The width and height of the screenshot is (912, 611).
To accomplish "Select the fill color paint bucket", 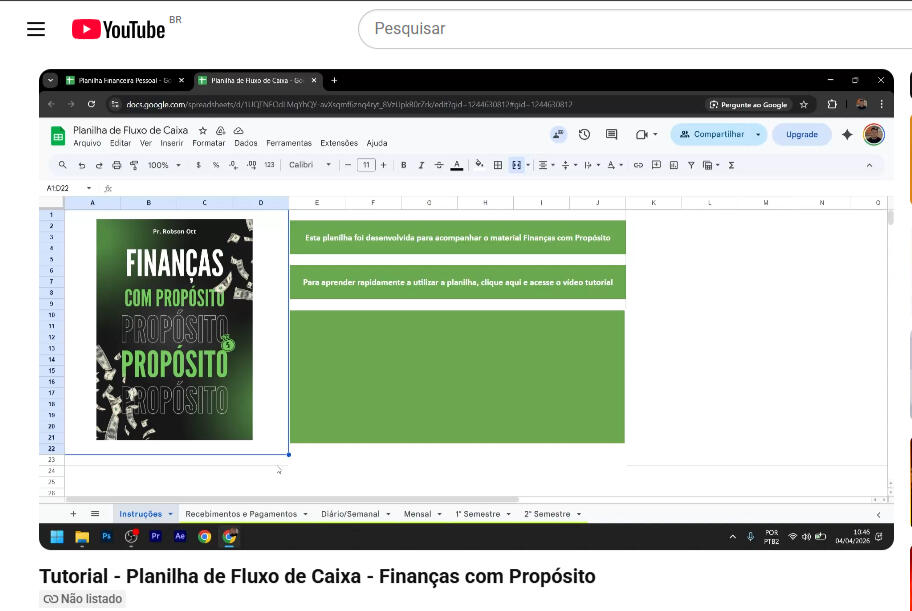I will [479, 165].
